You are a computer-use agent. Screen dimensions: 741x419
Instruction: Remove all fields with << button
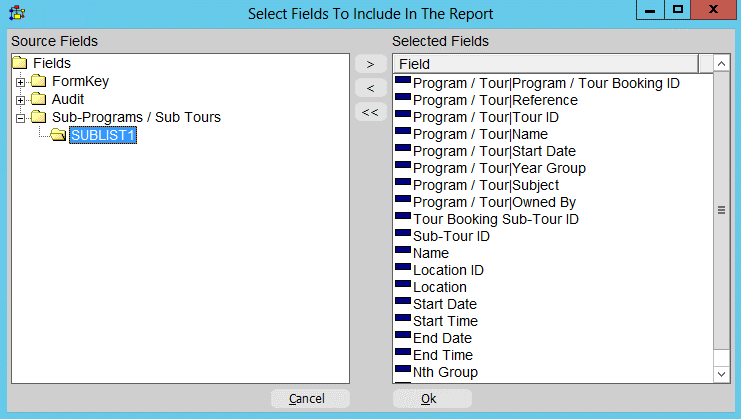click(x=369, y=111)
